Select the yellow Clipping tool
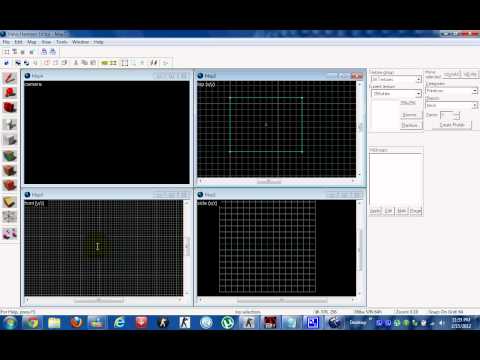480x360 pixels. [x=10, y=202]
